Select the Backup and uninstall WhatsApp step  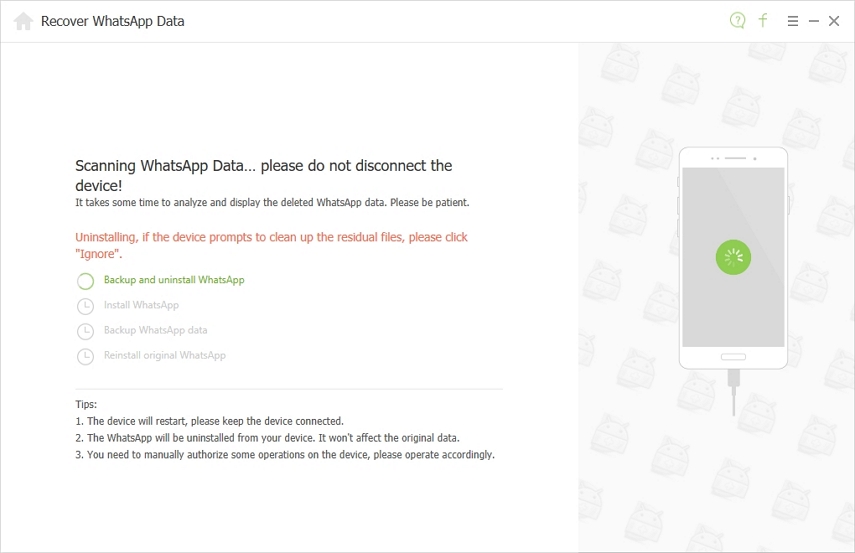(174, 280)
